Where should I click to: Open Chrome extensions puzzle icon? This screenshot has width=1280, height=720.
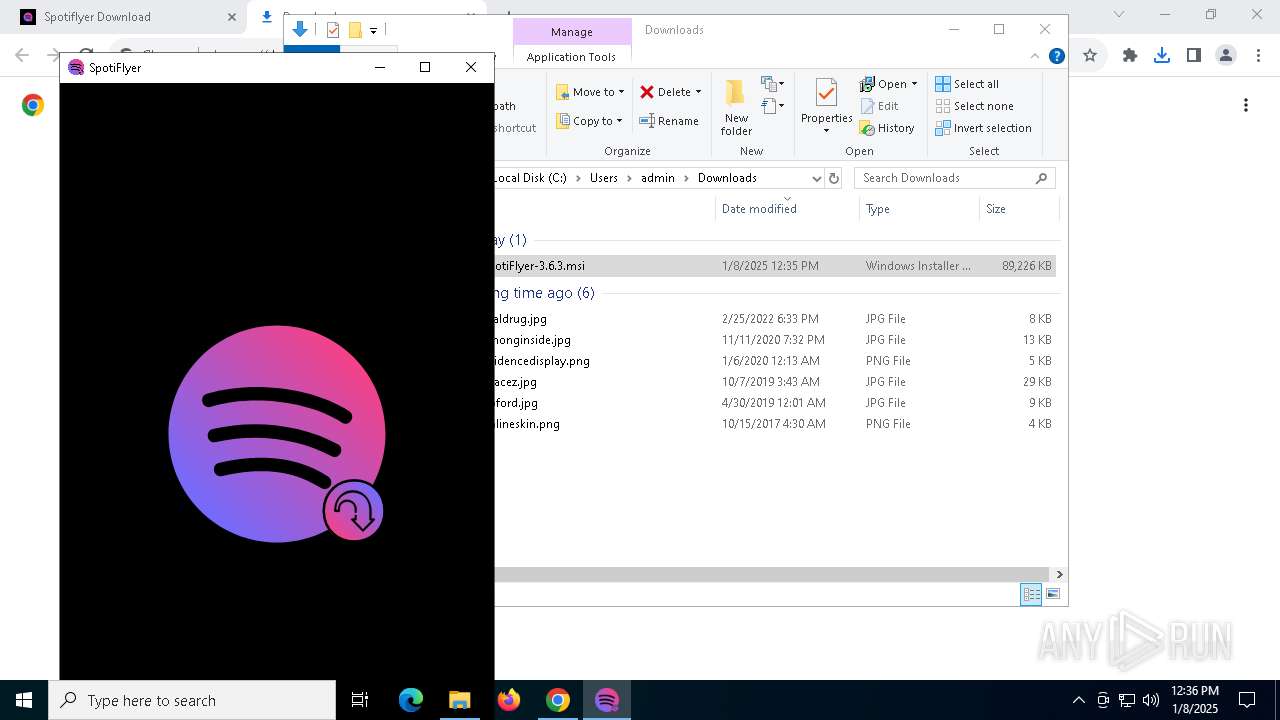point(1130,56)
